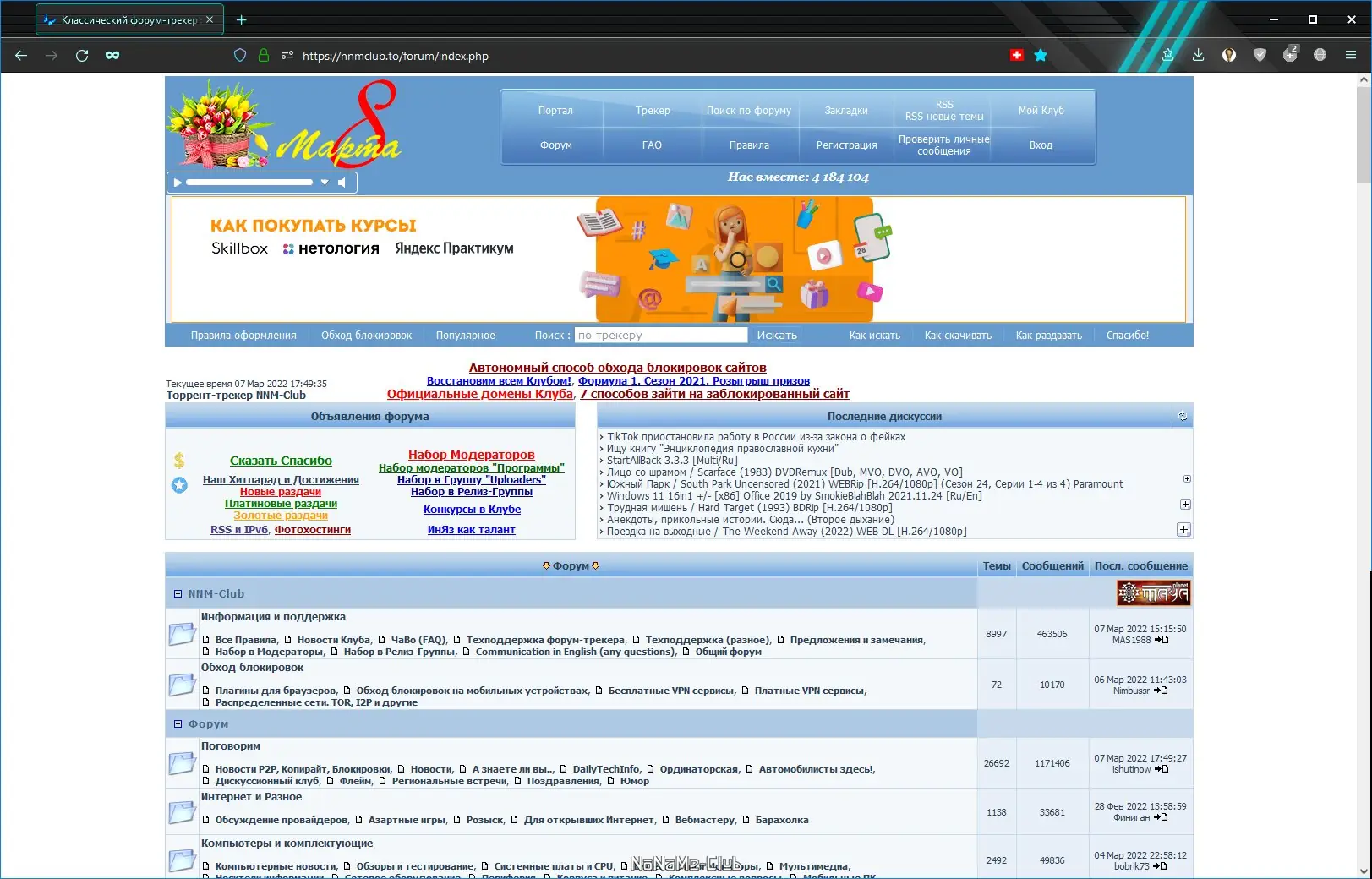Open tracking protection shield in address bar
This screenshot has height=879, width=1372.
click(x=240, y=56)
